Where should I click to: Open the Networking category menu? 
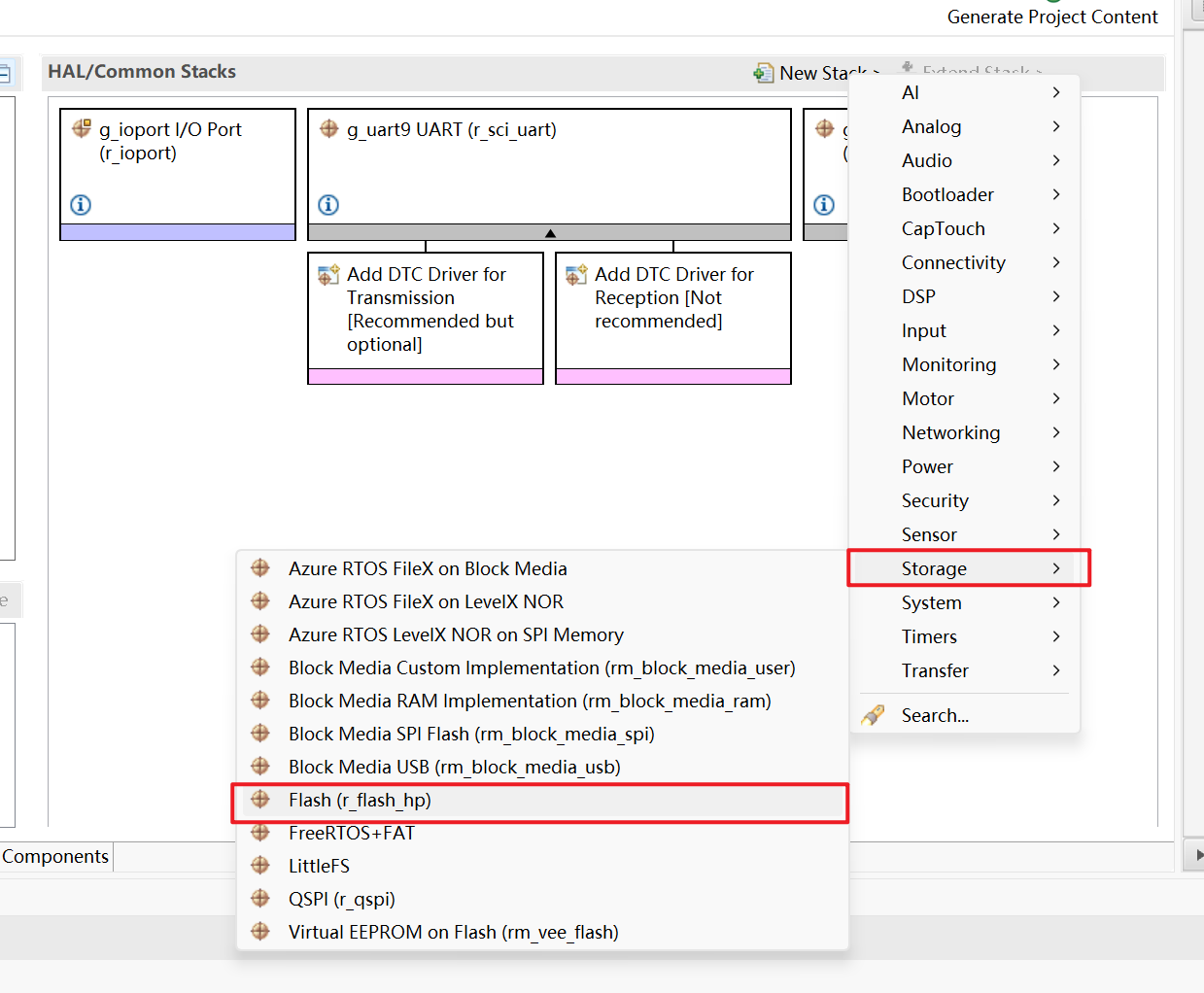click(x=964, y=432)
